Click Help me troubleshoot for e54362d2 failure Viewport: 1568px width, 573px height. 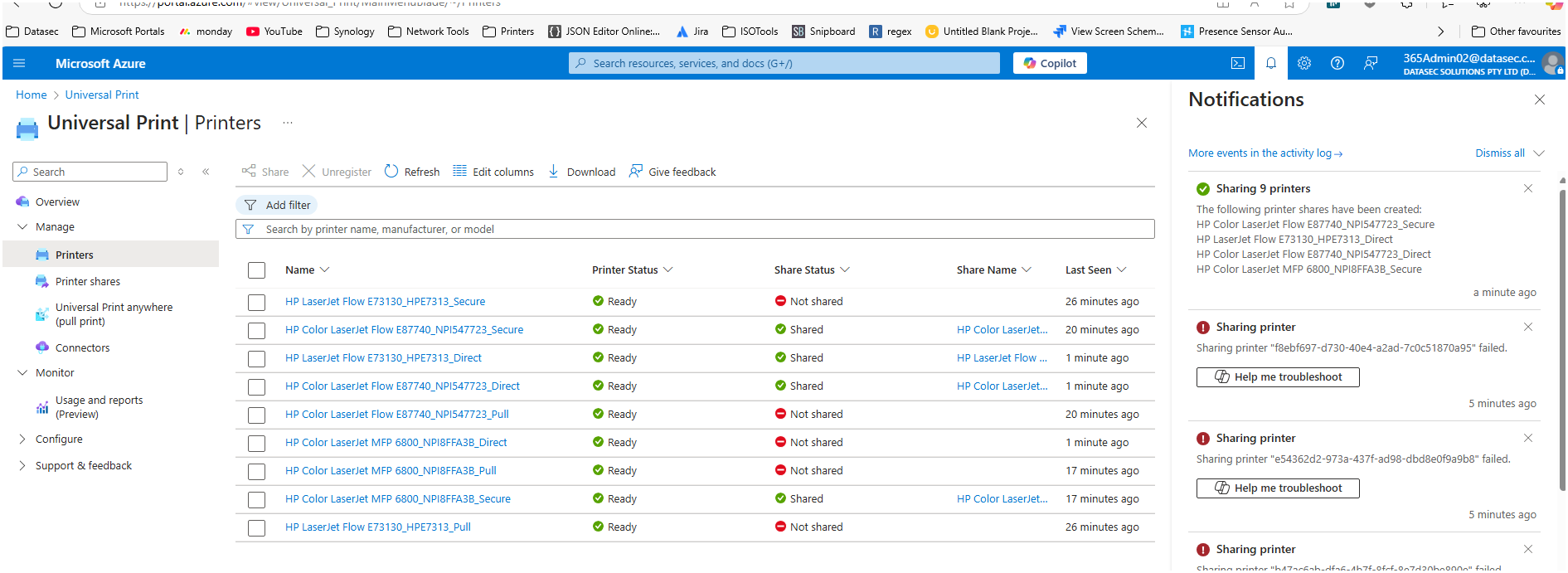pos(1278,488)
